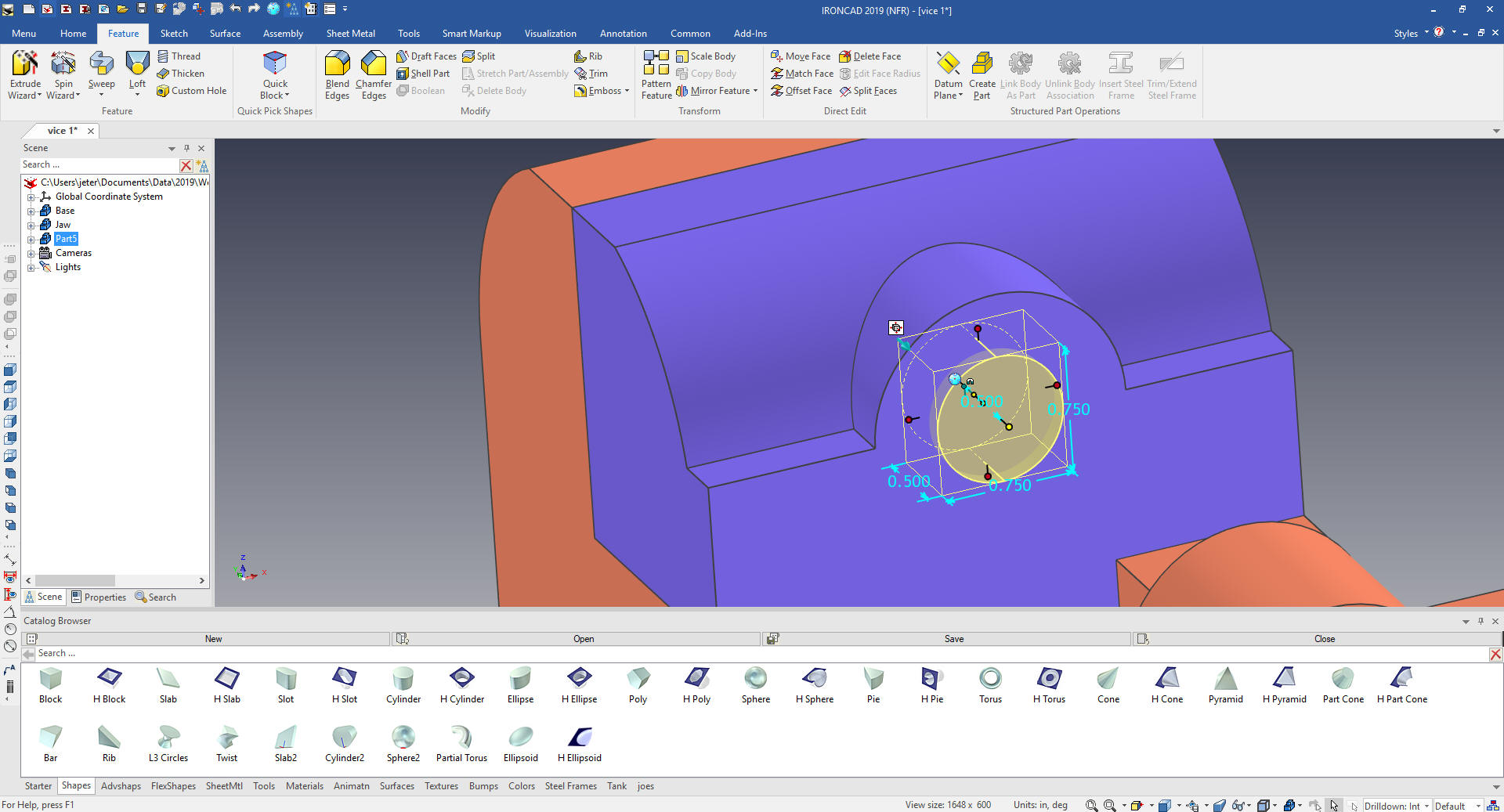Open Pattern Feature tool
Image resolution: width=1504 pixels, height=812 pixels.
coord(656,74)
